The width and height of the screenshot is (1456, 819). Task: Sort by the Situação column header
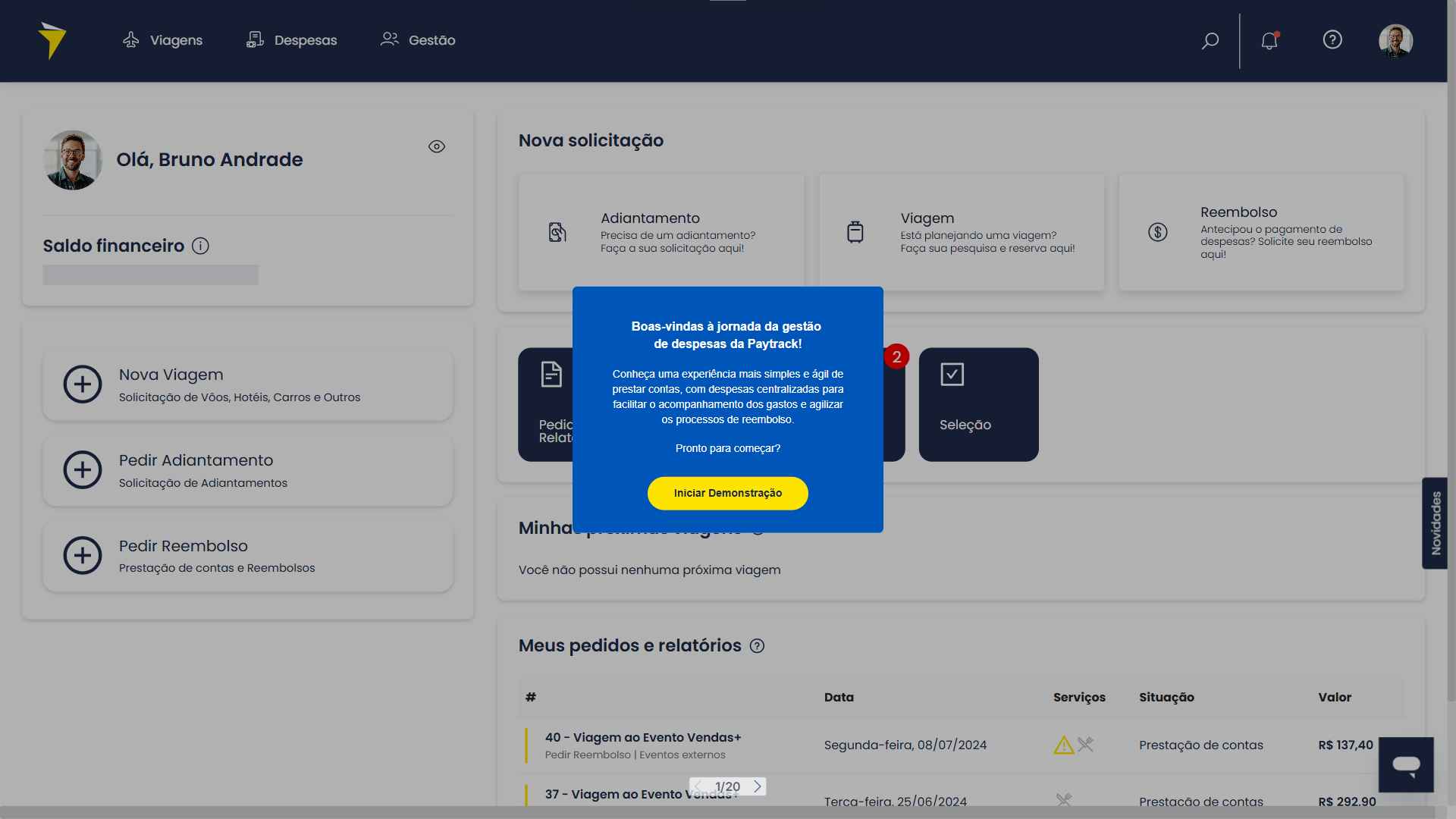tap(1166, 698)
